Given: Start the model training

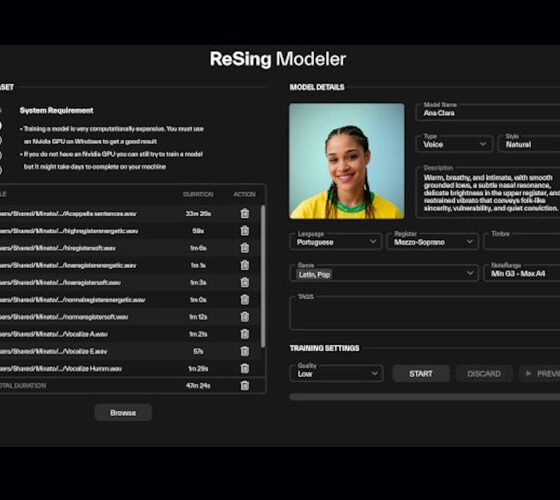Looking at the screenshot, I should [421, 374].
